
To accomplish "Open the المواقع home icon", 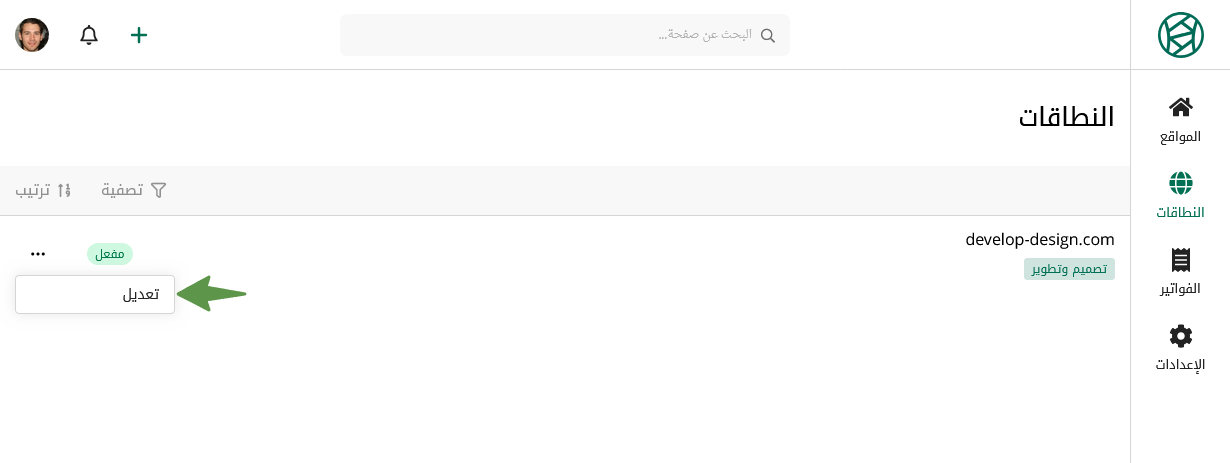I will [1180, 107].
